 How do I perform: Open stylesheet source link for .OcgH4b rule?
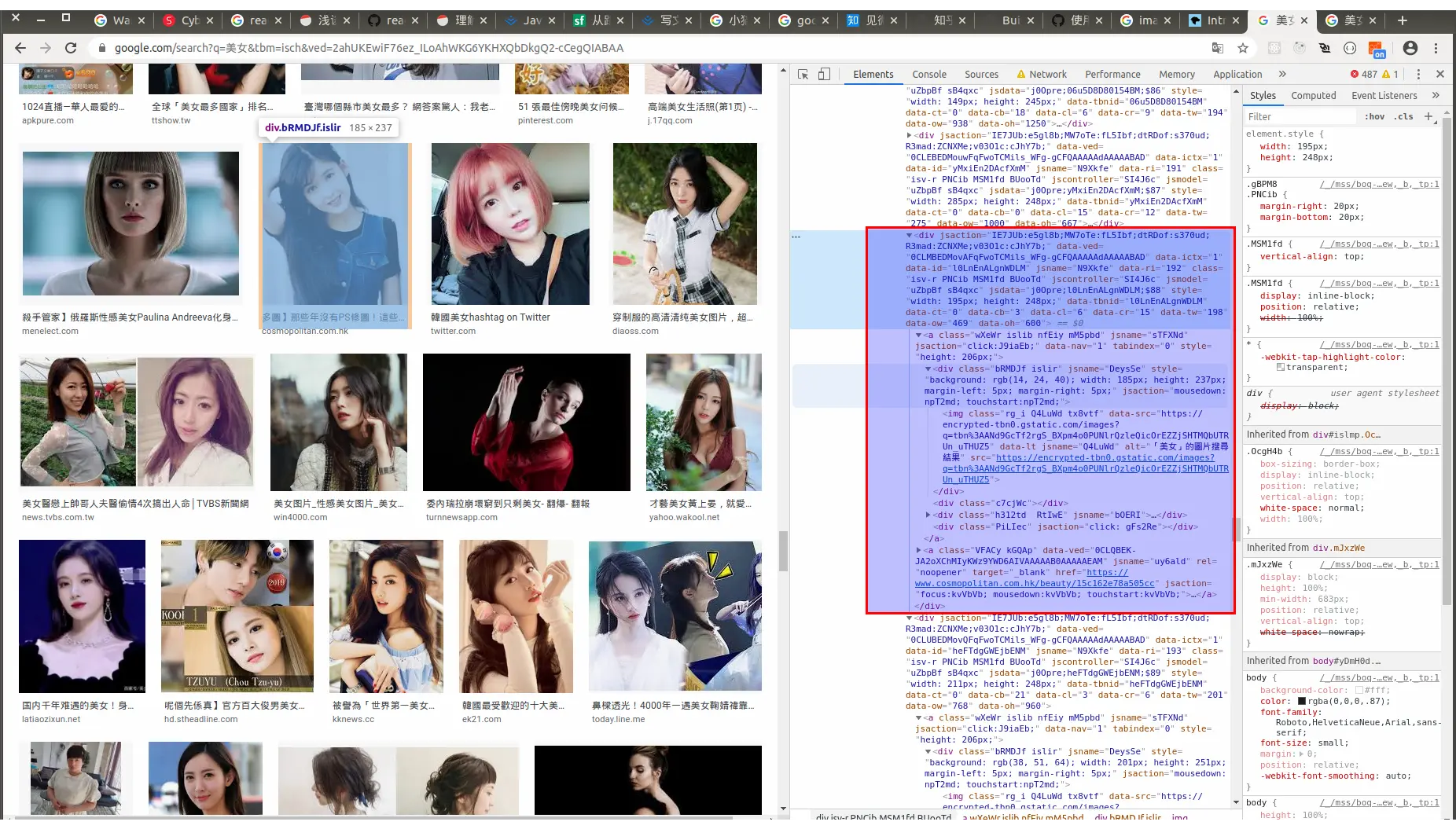(1379, 451)
